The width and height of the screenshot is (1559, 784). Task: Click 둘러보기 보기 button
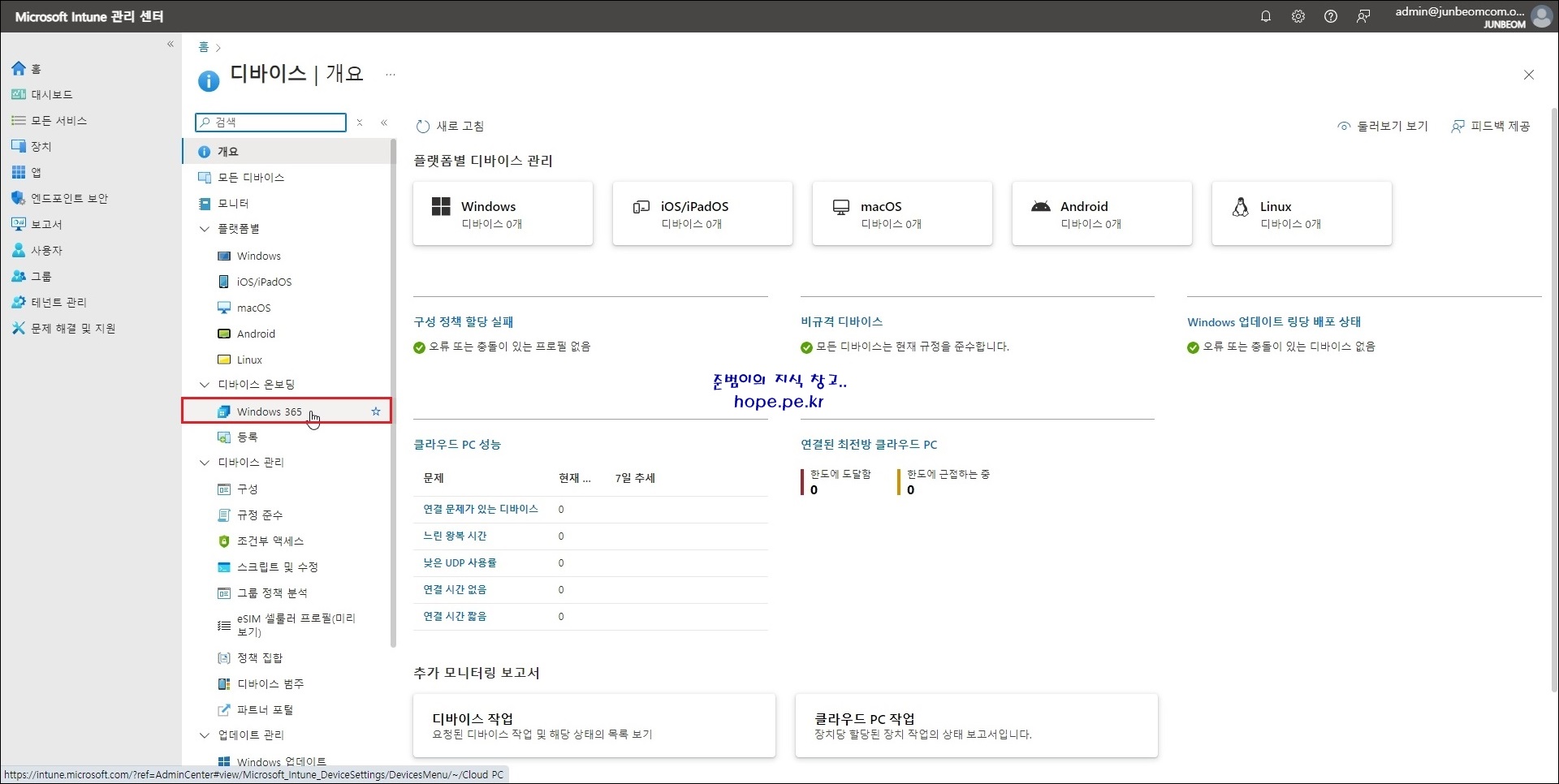coord(1383,127)
